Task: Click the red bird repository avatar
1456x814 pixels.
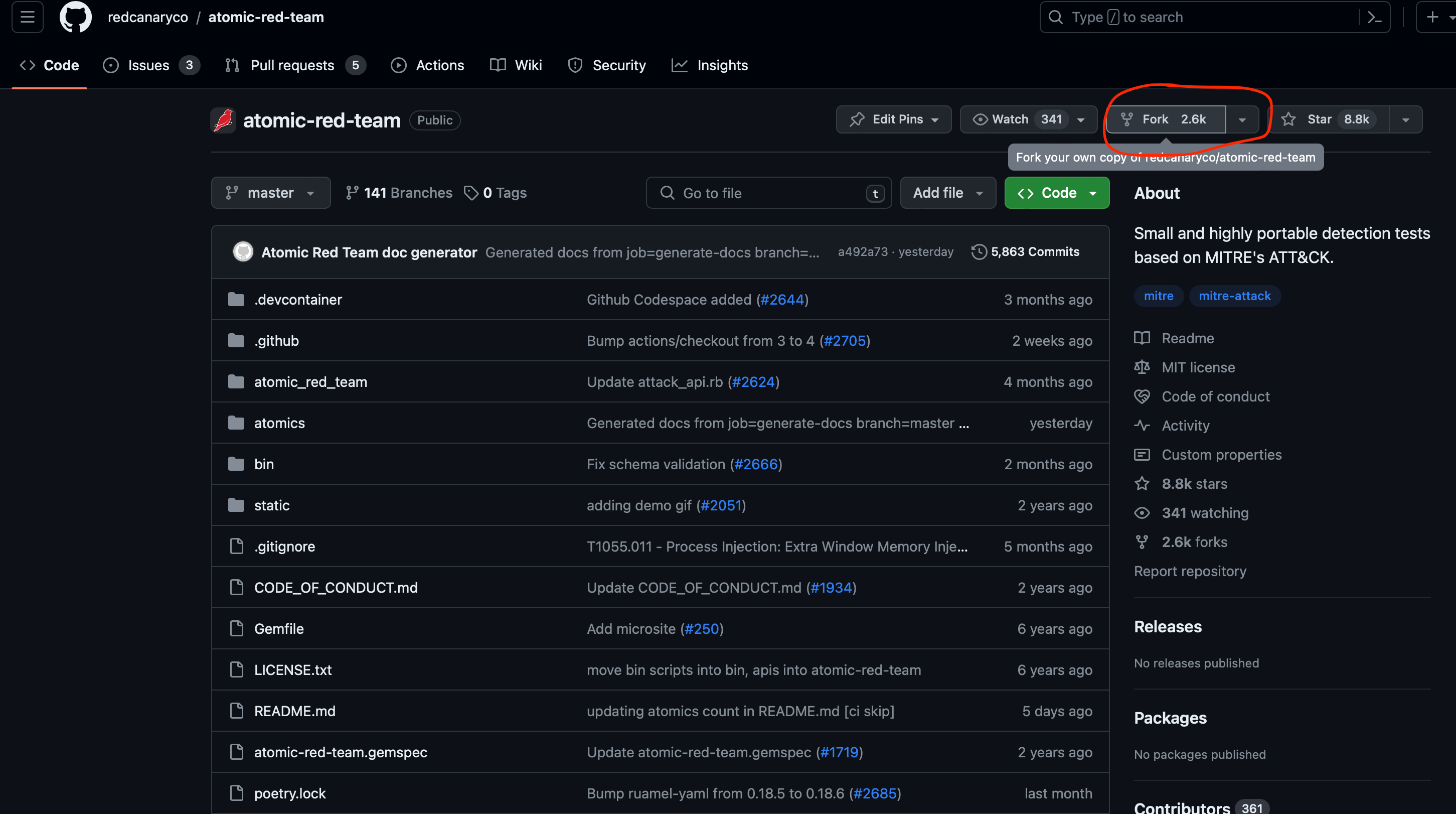Action: point(223,120)
